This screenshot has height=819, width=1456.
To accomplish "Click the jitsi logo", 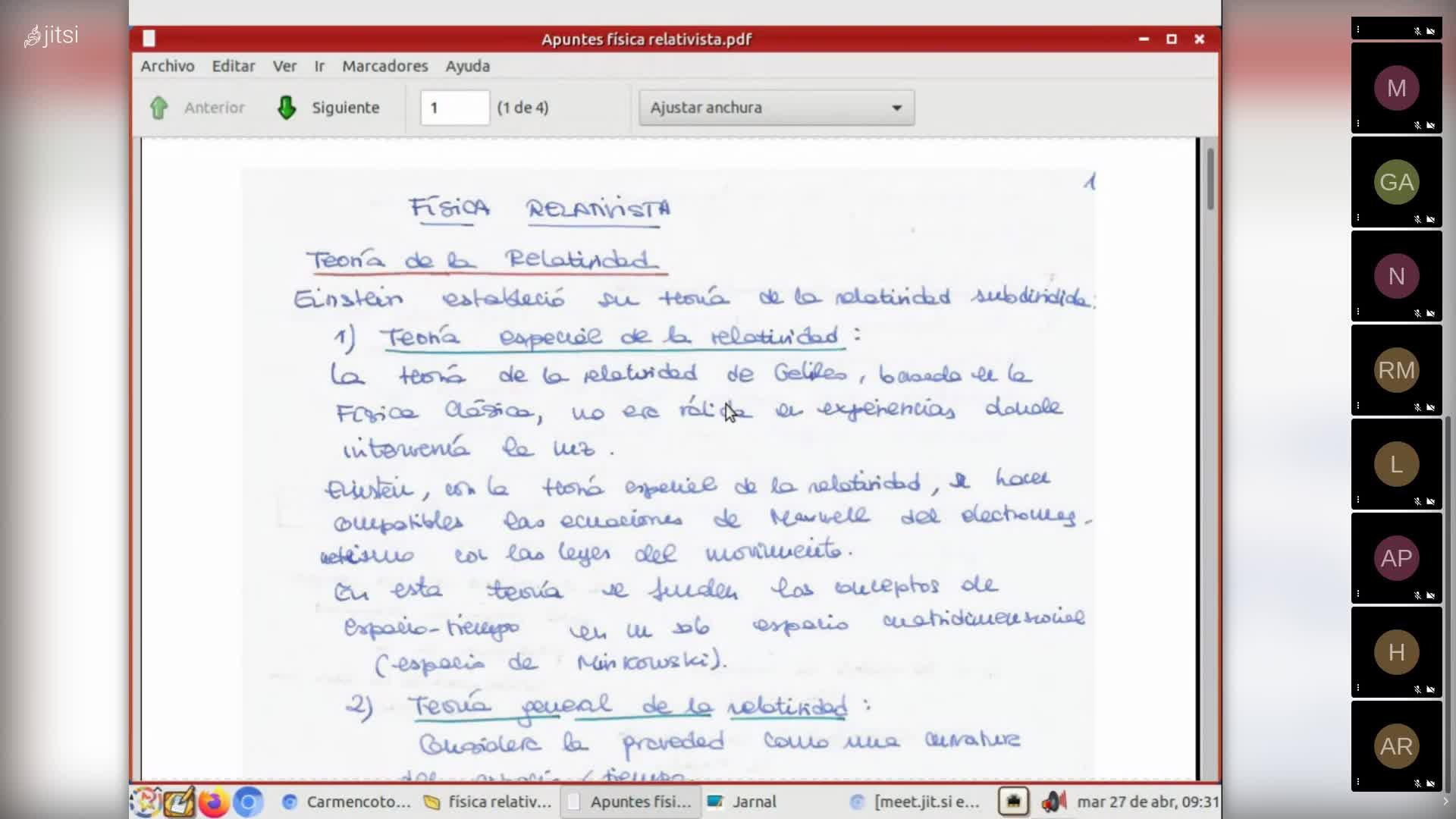I will click(x=52, y=36).
